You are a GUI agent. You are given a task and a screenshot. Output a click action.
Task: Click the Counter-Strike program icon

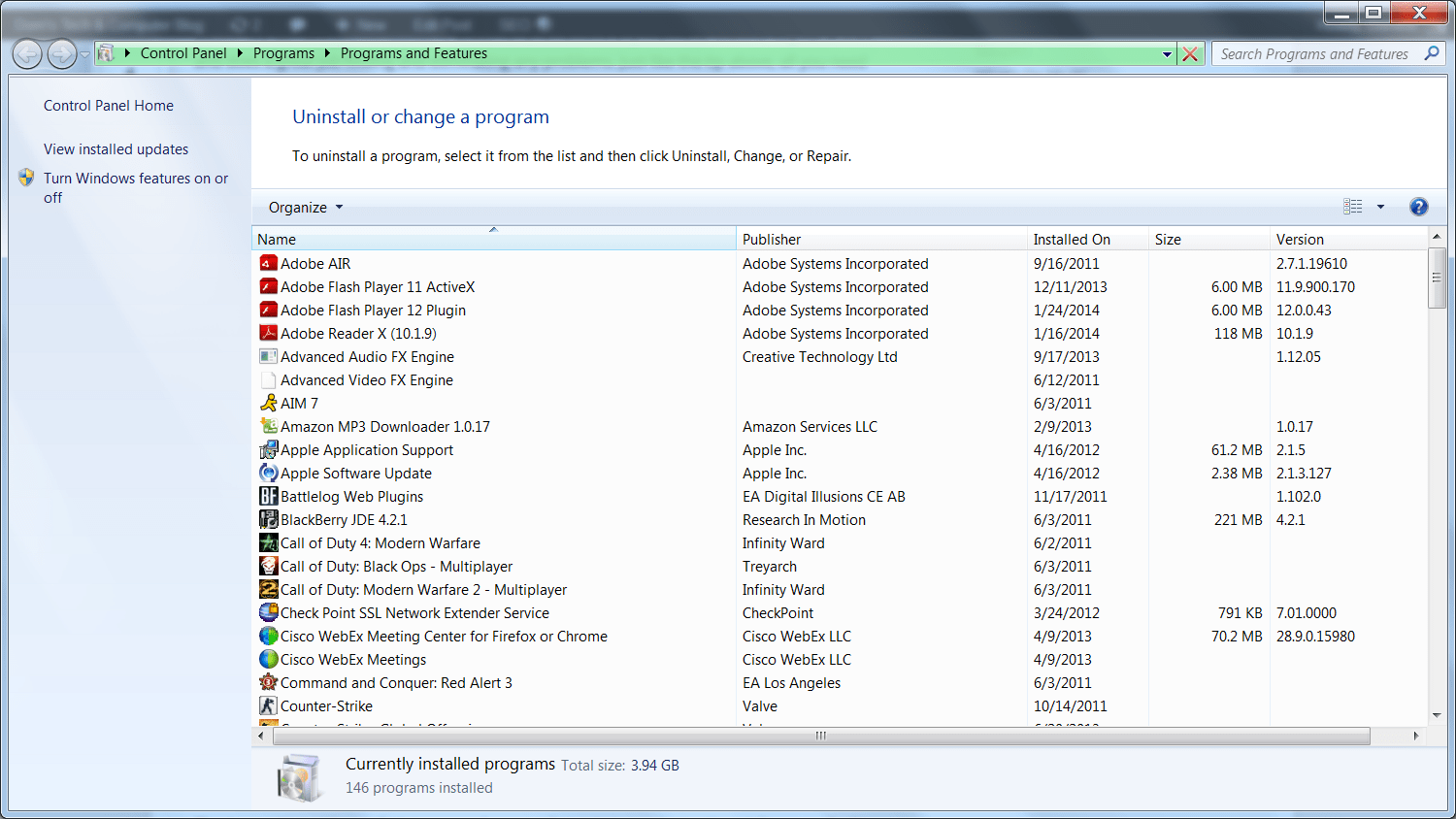tap(269, 705)
